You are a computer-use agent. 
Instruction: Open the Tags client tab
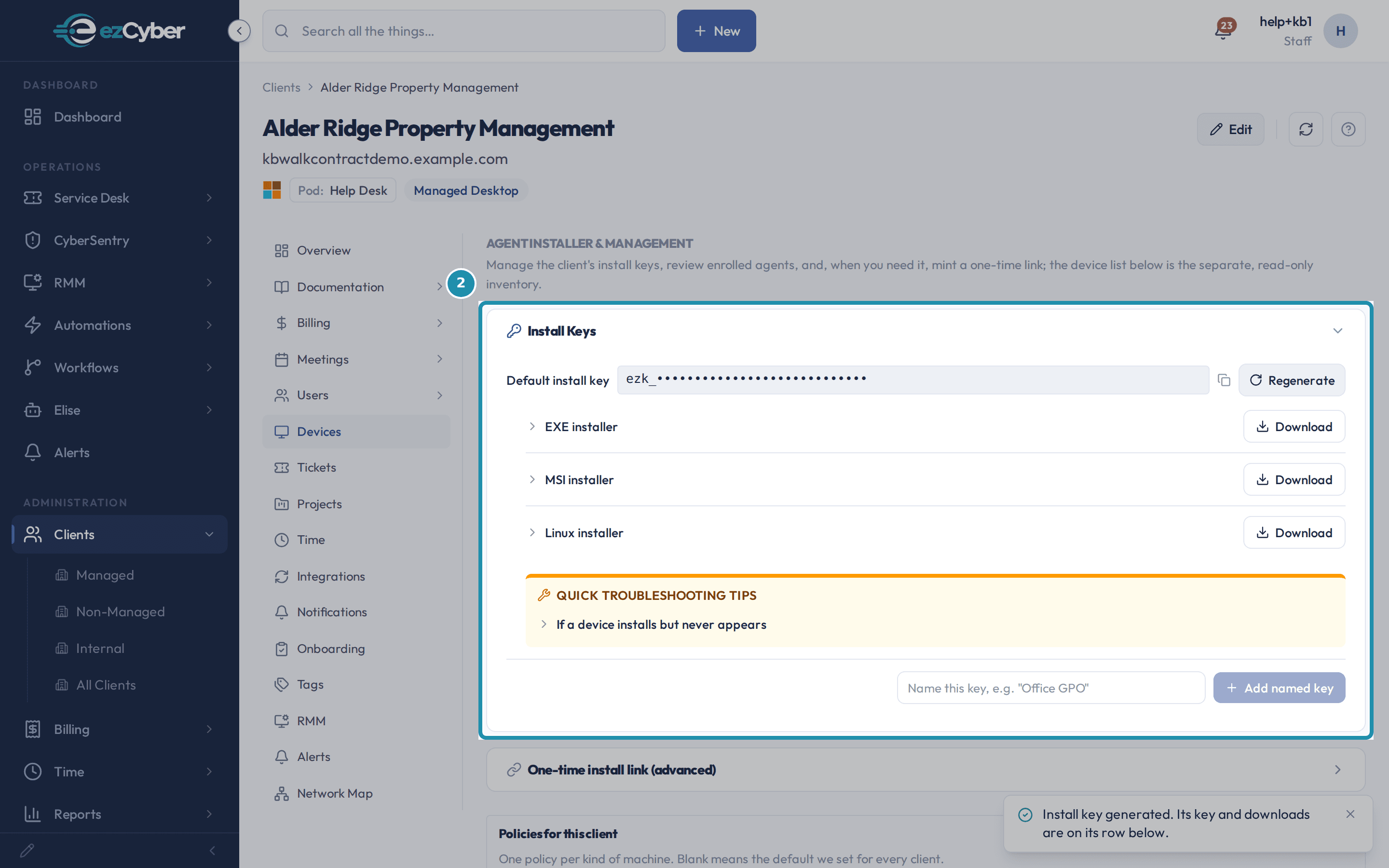(356, 684)
